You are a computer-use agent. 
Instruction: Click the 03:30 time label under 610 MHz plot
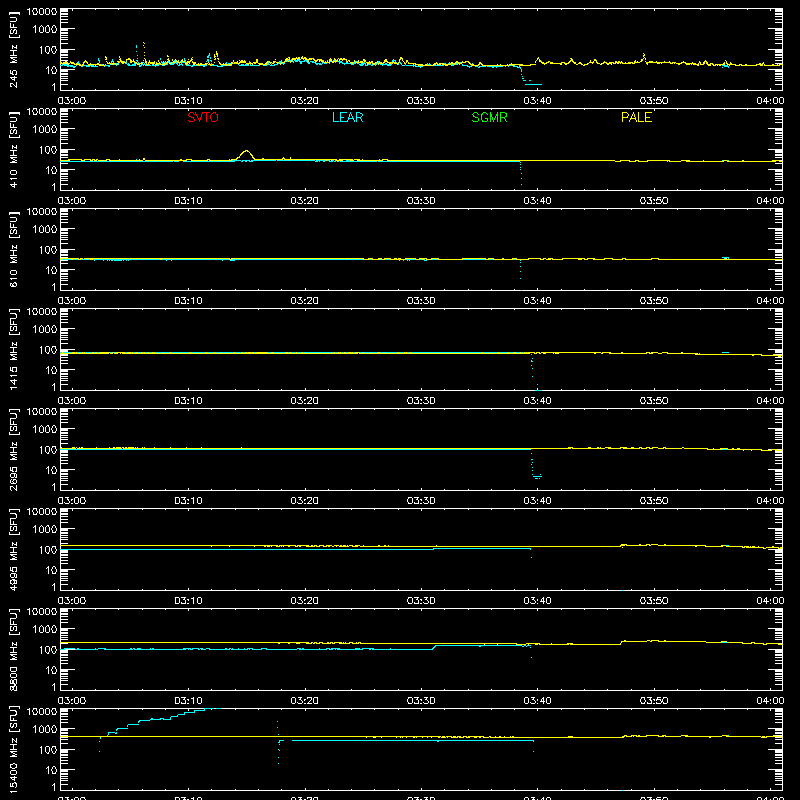pyautogui.click(x=421, y=301)
